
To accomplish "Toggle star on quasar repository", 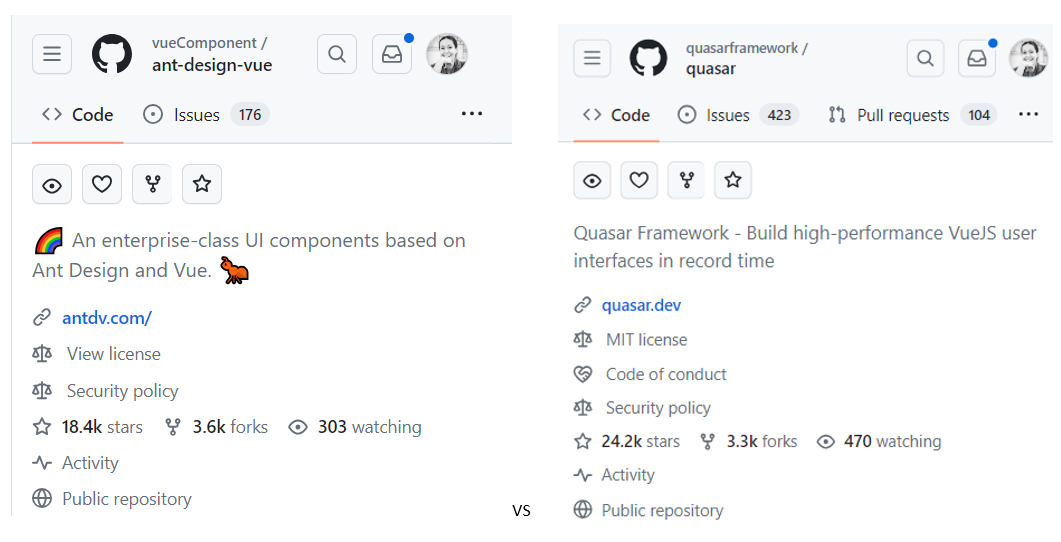I will pyautogui.click(x=732, y=180).
